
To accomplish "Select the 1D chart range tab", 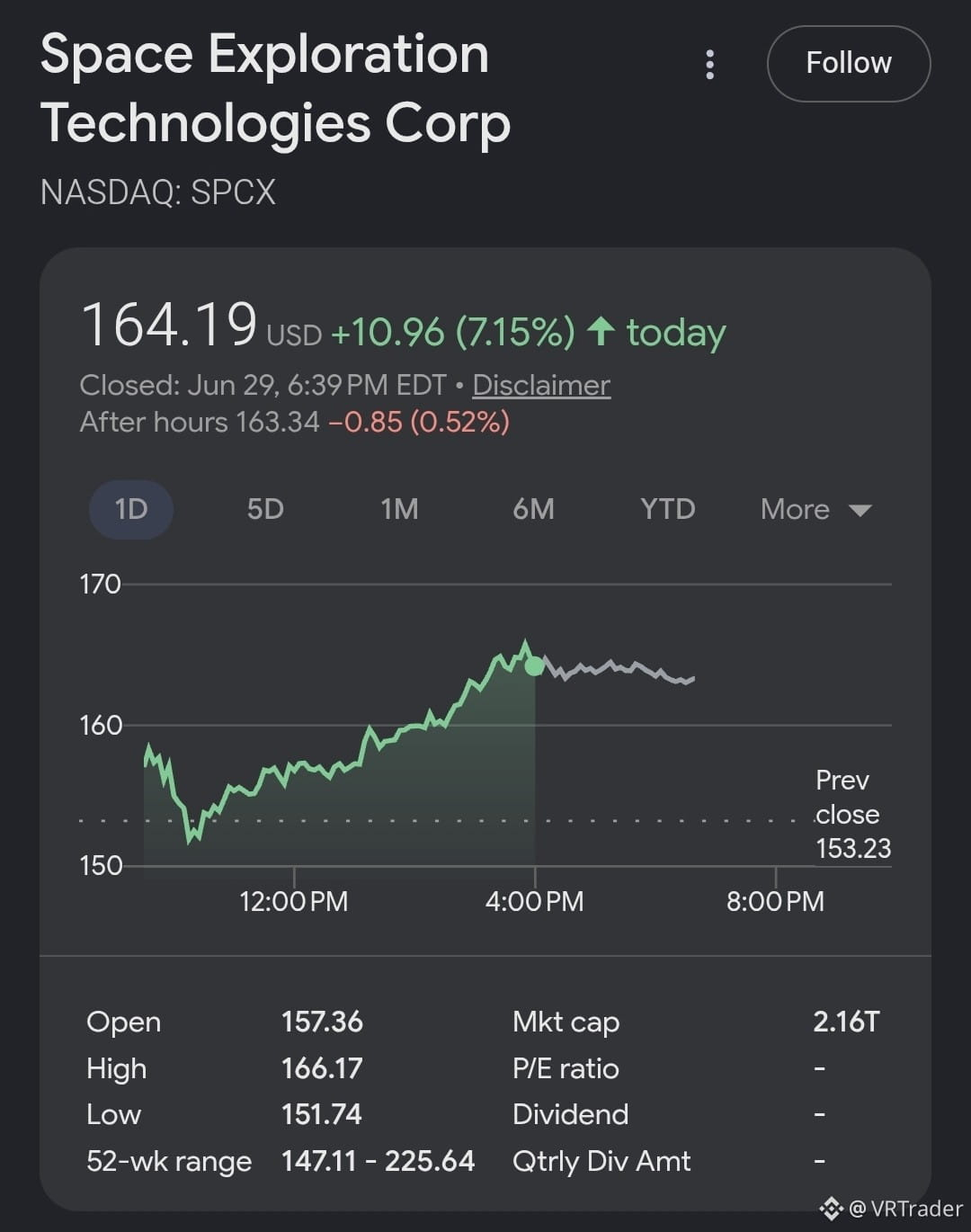I will [x=131, y=509].
